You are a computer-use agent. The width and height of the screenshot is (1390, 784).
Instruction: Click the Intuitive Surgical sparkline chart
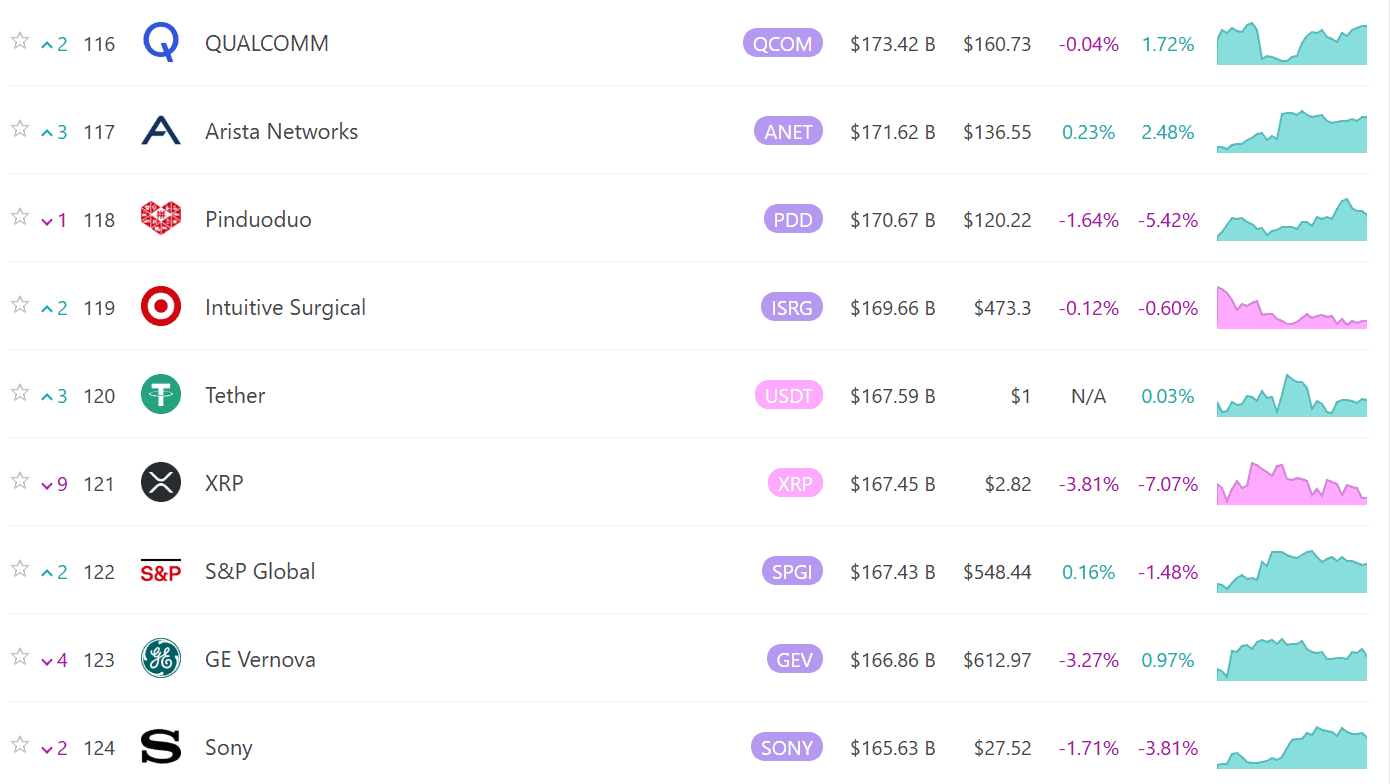coord(1292,307)
